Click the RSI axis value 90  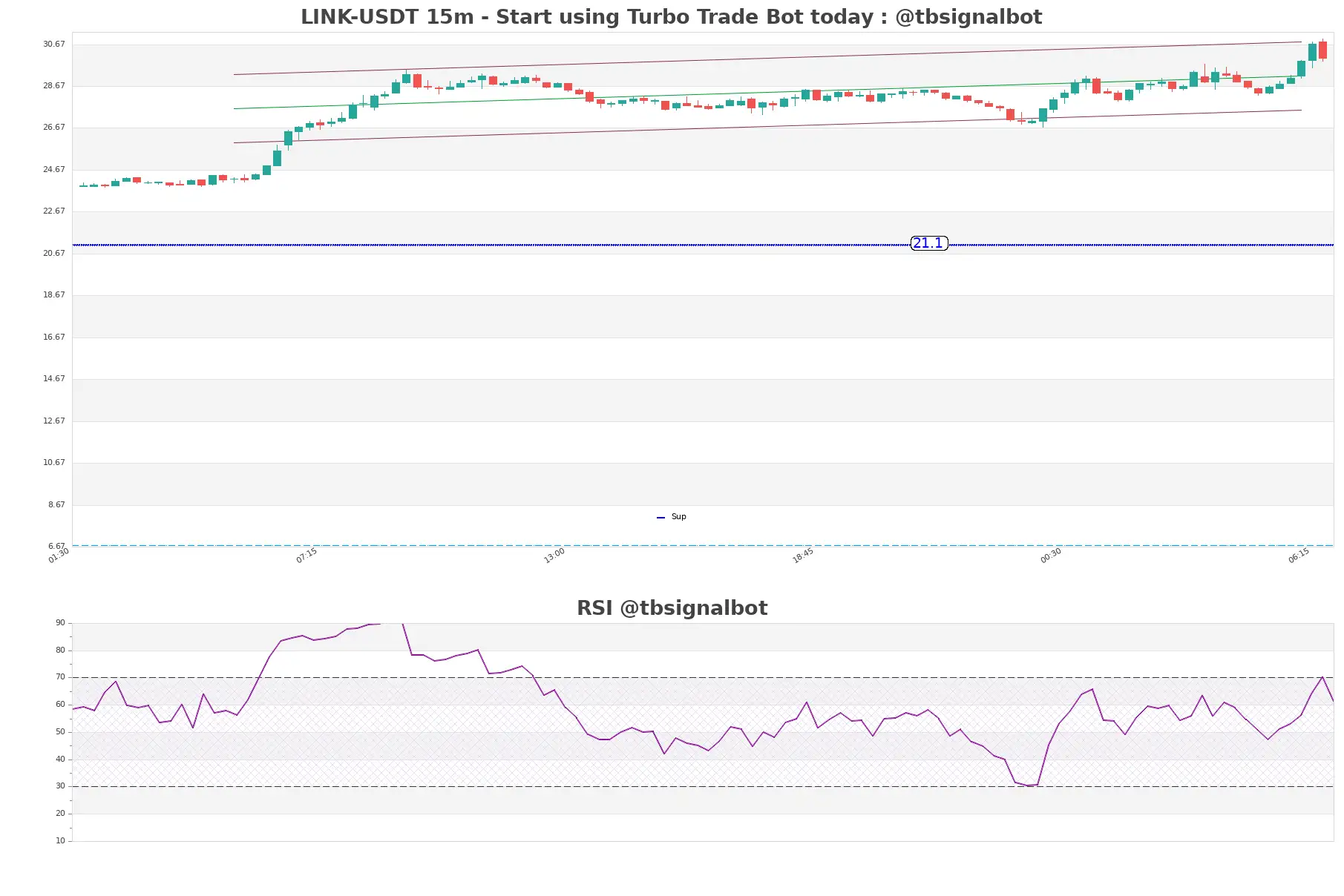pyautogui.click(x=60, y=623)
